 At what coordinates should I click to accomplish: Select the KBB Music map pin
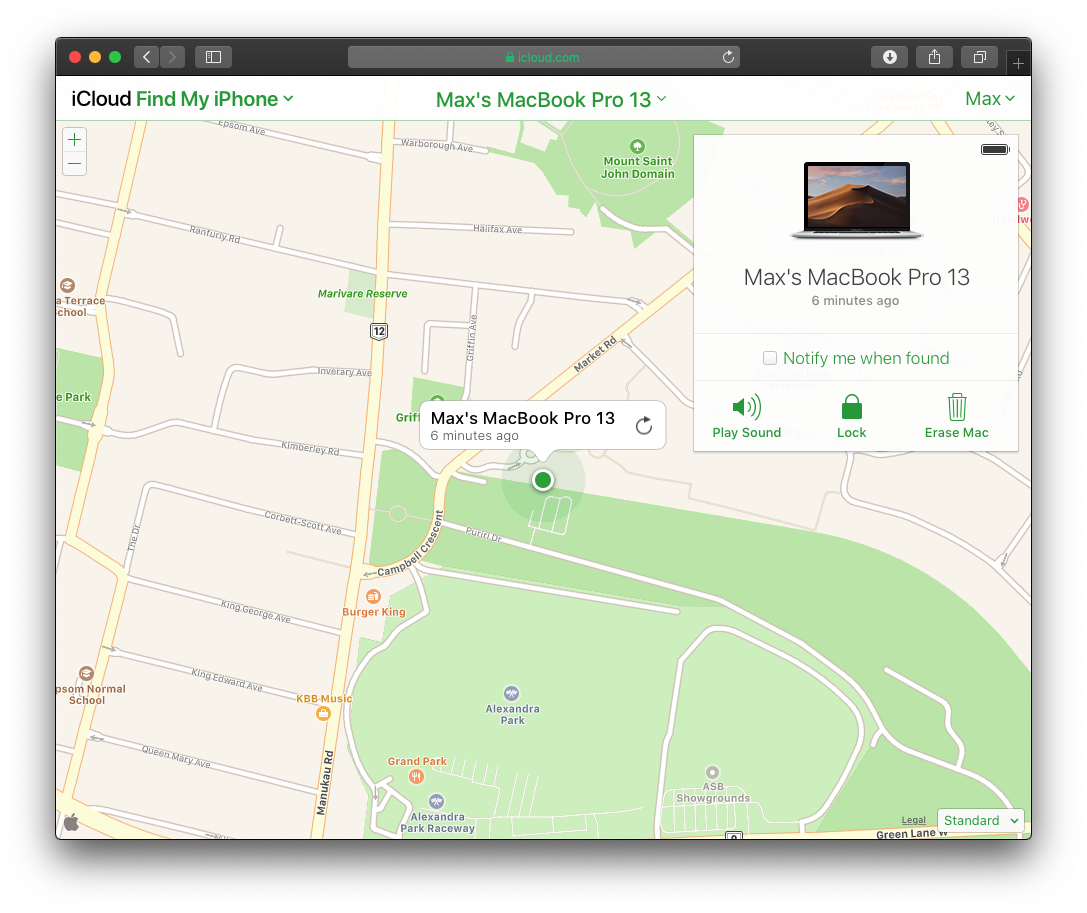(323, 713)
